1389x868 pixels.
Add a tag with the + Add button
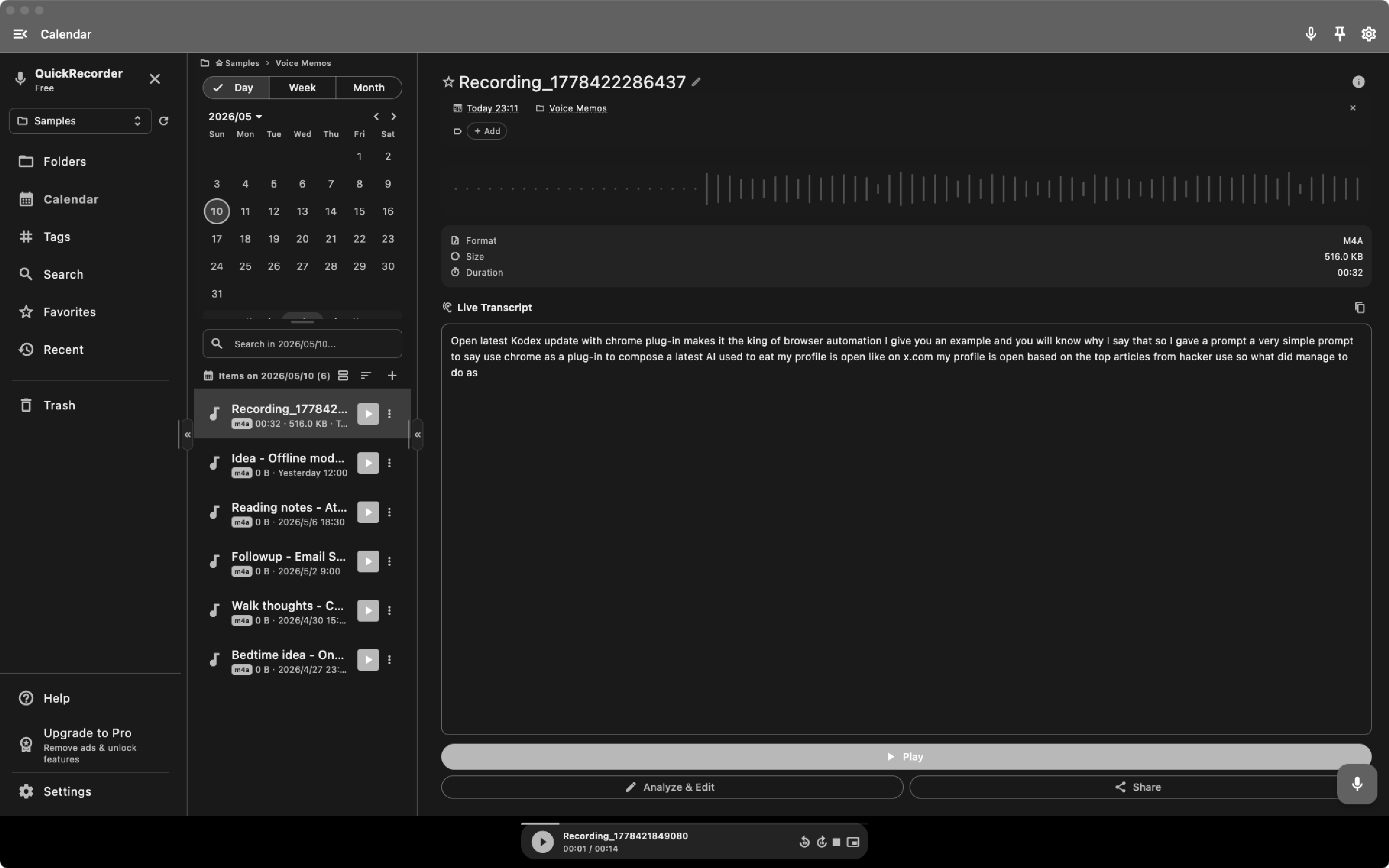coord(487,131)
